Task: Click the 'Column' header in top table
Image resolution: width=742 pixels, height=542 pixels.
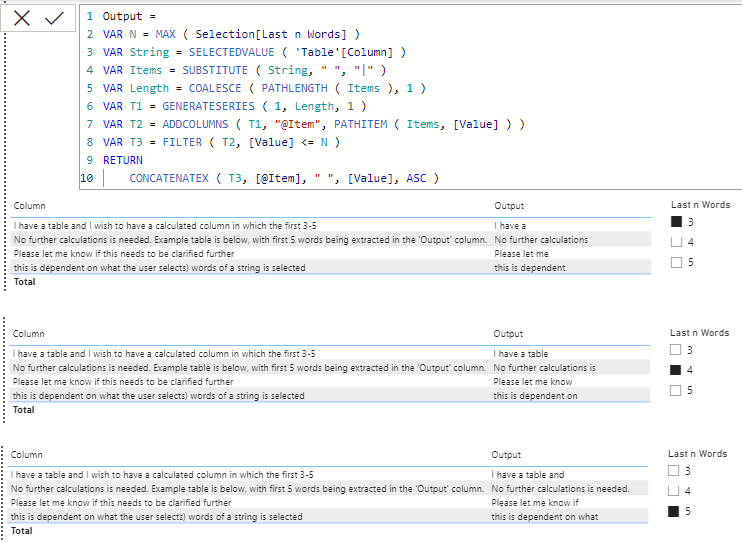Action: (x=29, y=206)
